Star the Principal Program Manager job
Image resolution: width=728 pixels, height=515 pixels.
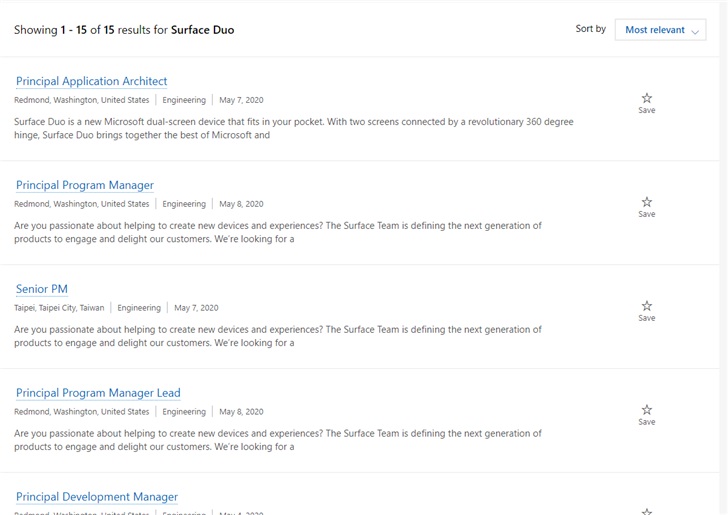click(x=647, y=202)
